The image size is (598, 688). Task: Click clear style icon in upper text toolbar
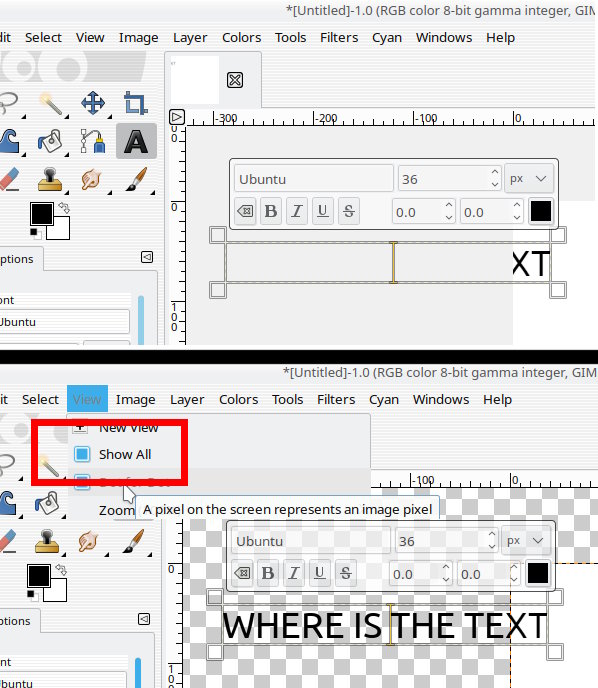[245, 211]
